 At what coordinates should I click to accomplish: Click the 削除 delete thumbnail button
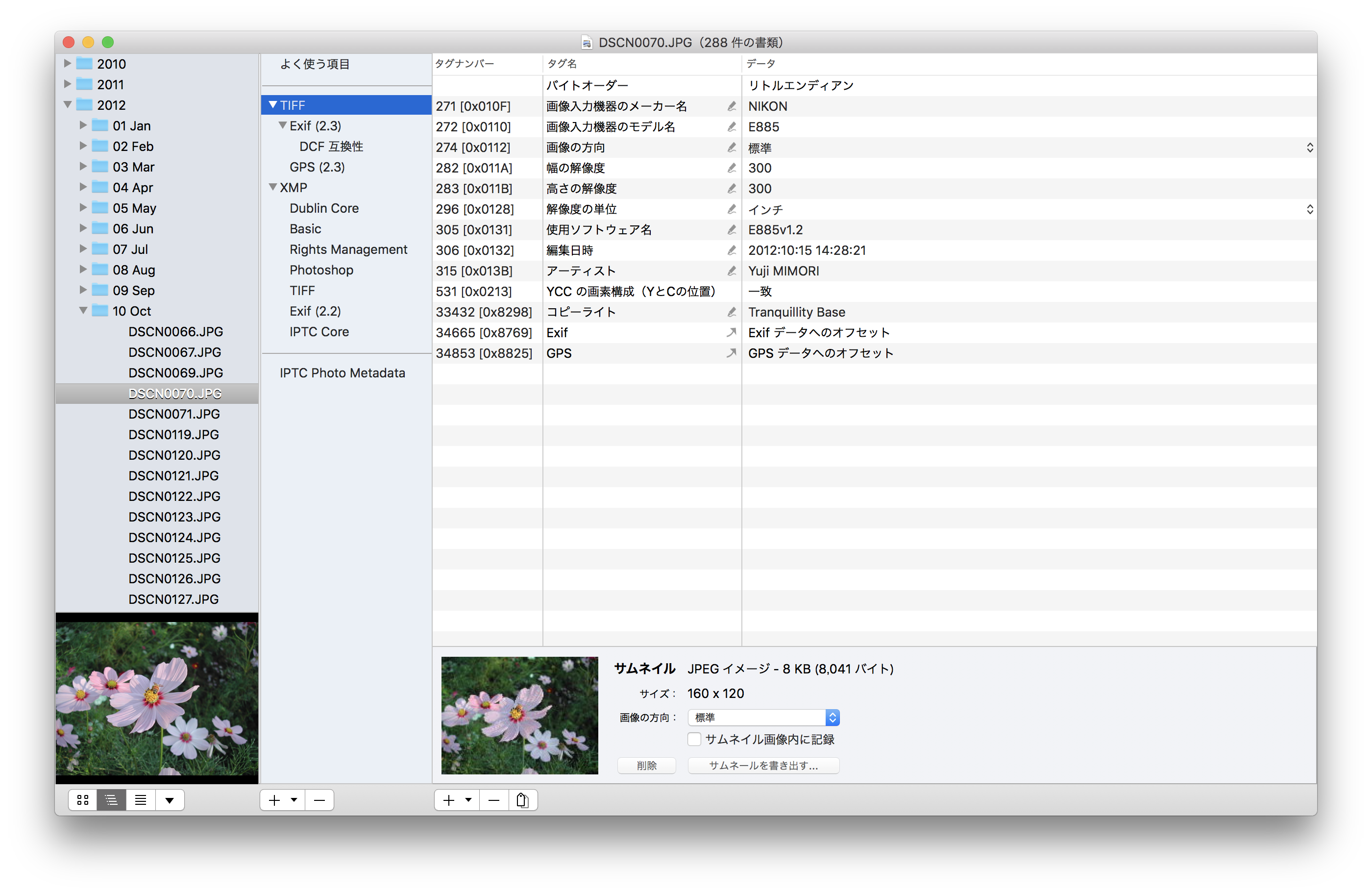(646, 766)
